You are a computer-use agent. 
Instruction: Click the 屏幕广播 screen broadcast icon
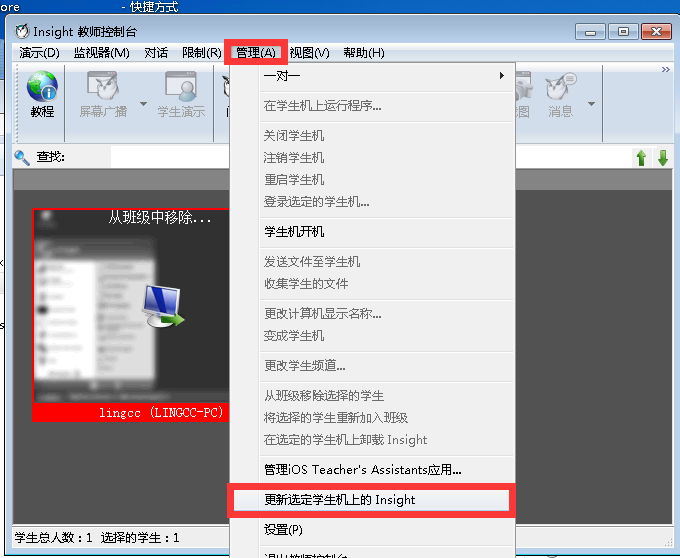103,95
